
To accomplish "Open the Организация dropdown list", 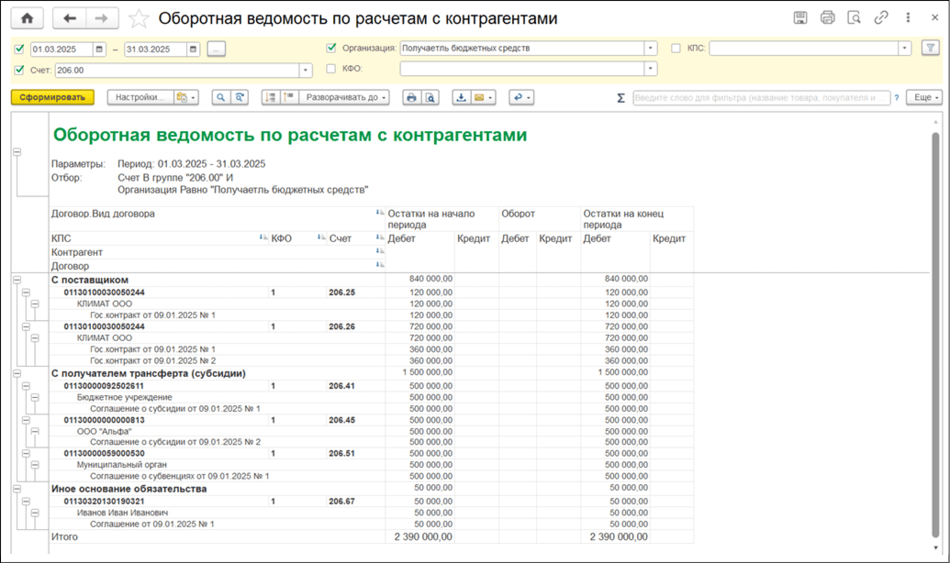I will [650, 48].
